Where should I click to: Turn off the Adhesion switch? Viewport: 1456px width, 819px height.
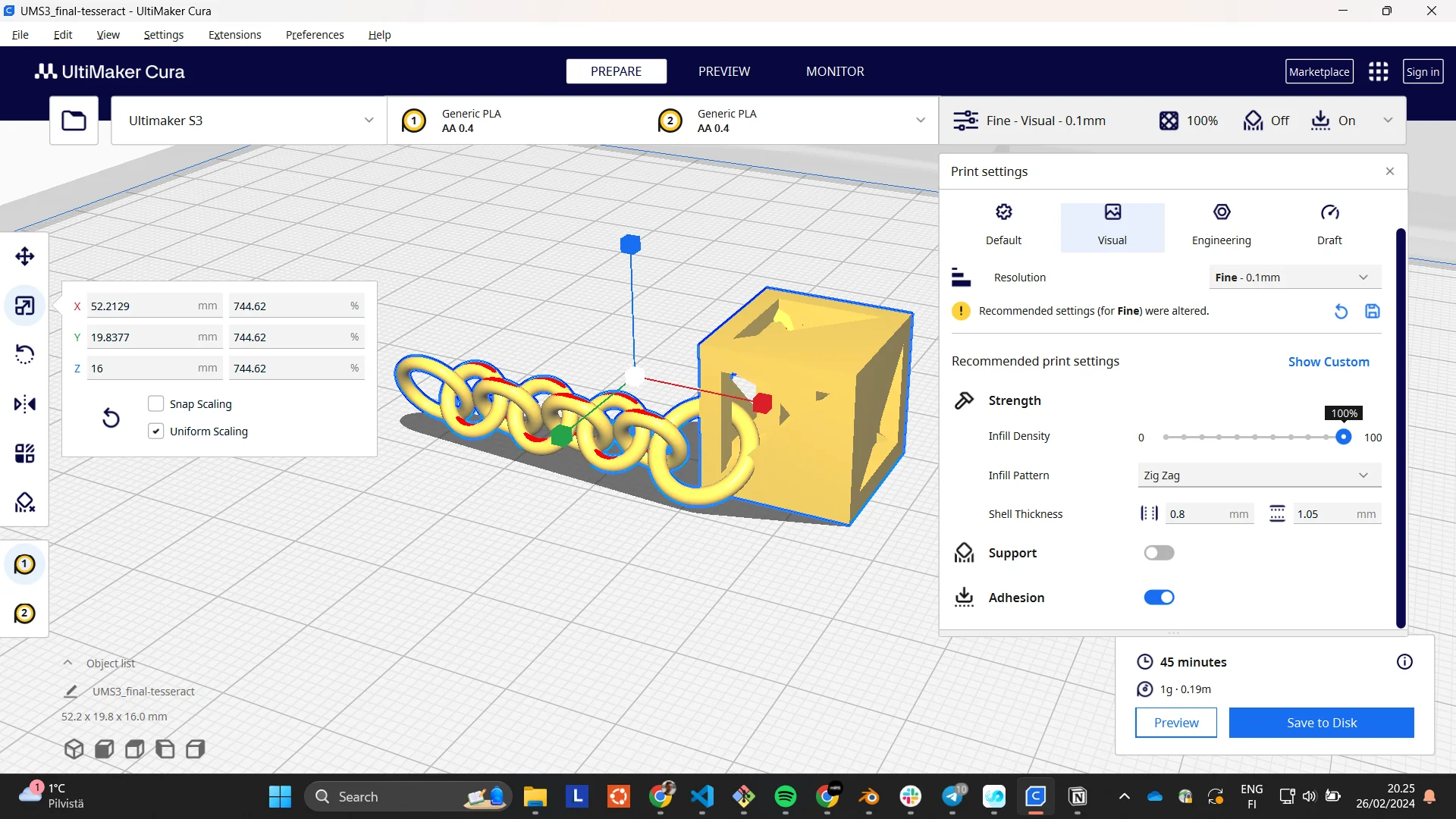(1159, 598)
